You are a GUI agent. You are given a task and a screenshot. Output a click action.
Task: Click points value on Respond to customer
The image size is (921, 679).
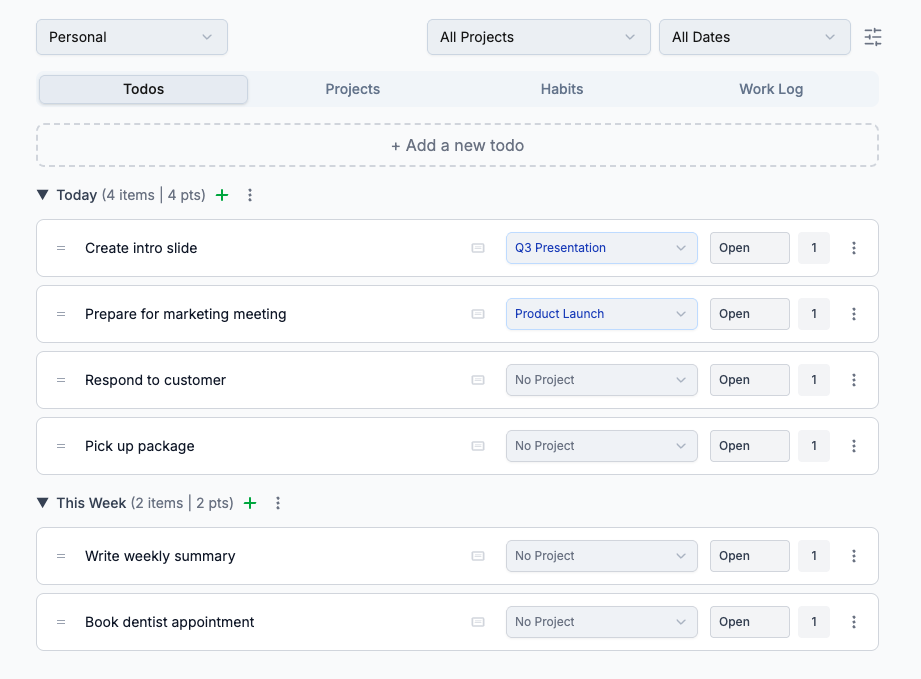click(x=814, y=380)
